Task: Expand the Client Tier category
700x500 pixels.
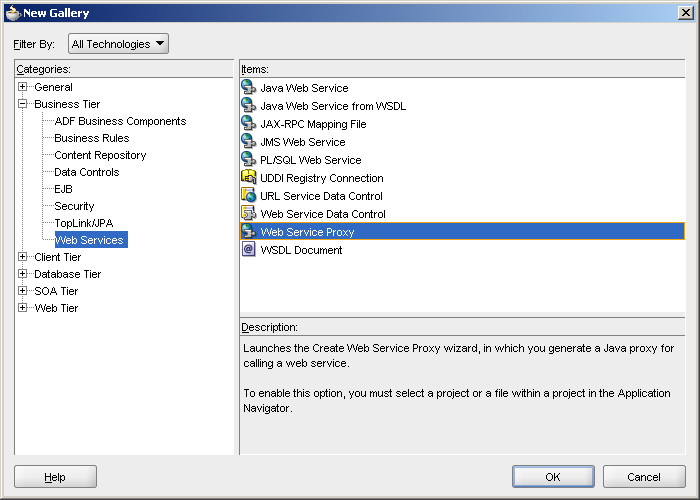Action: point(23,257)
